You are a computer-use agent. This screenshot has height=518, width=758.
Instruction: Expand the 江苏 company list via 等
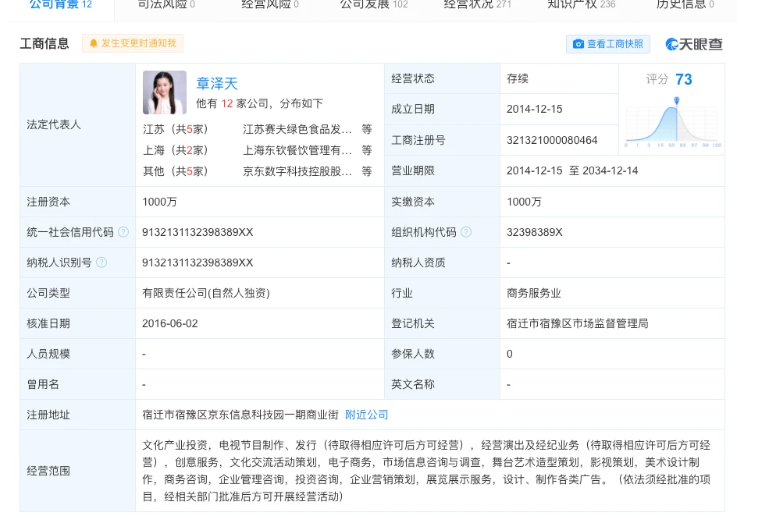366,129
